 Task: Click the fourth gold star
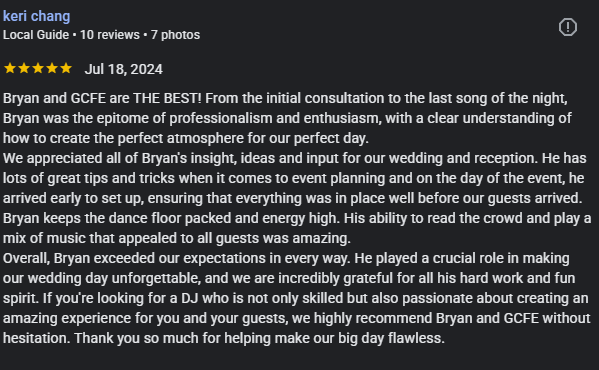pyautogui.click(x=52, y=68)
